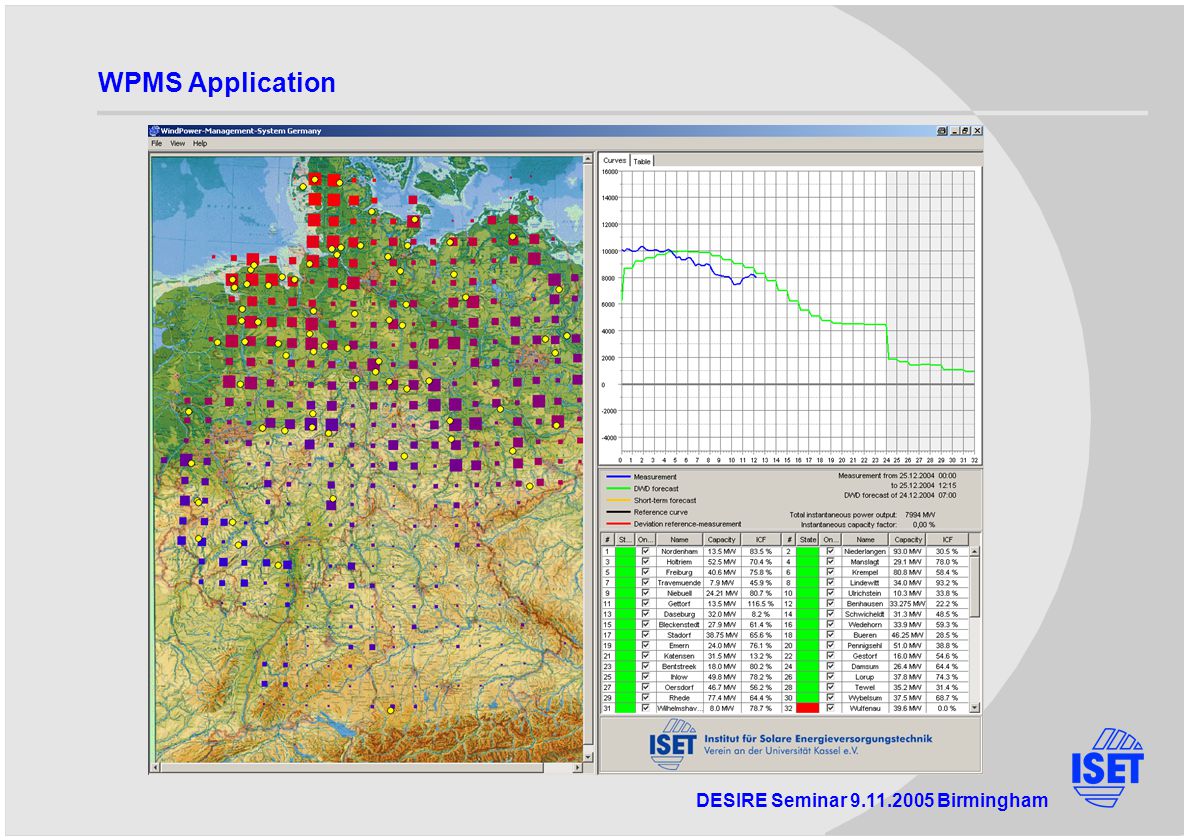Click the map's vertical scrollbar up arrow

pyautogui.click(x=587, y=160)
